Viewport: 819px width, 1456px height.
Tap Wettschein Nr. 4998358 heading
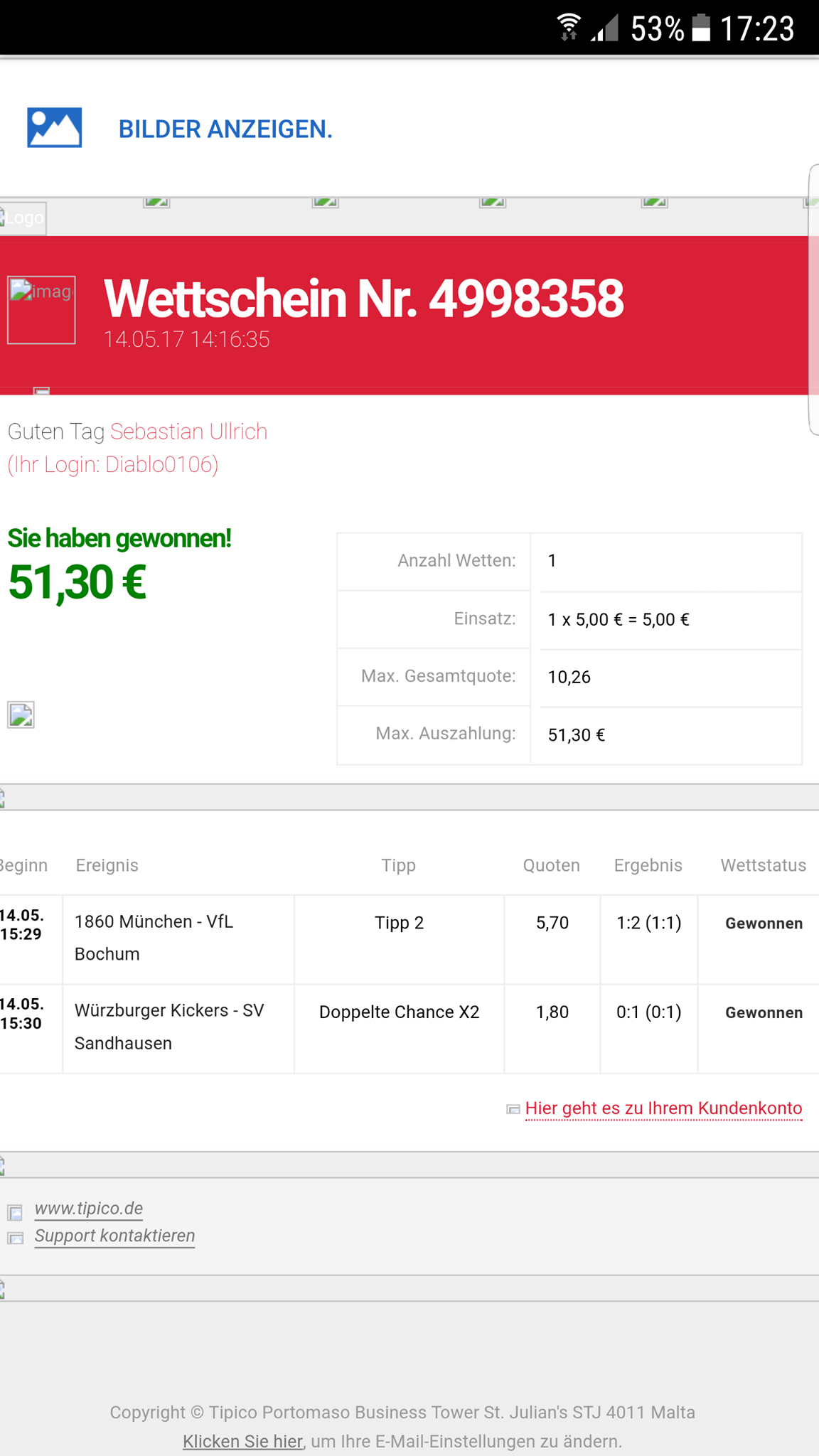point(363,299)
